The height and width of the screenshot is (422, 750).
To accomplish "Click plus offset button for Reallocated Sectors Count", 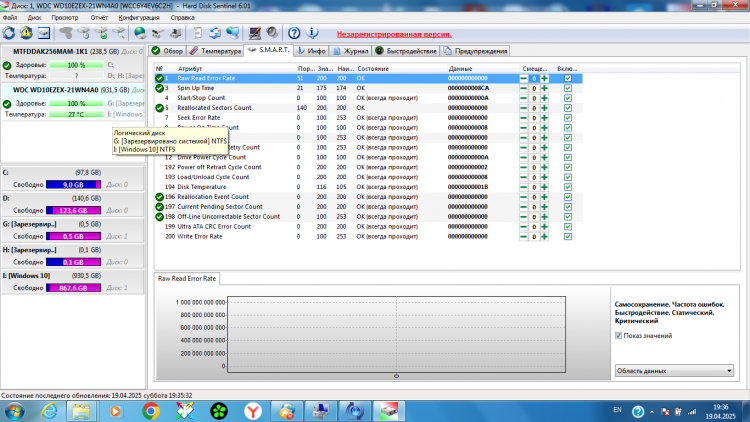I will click(x=544, y=108).
